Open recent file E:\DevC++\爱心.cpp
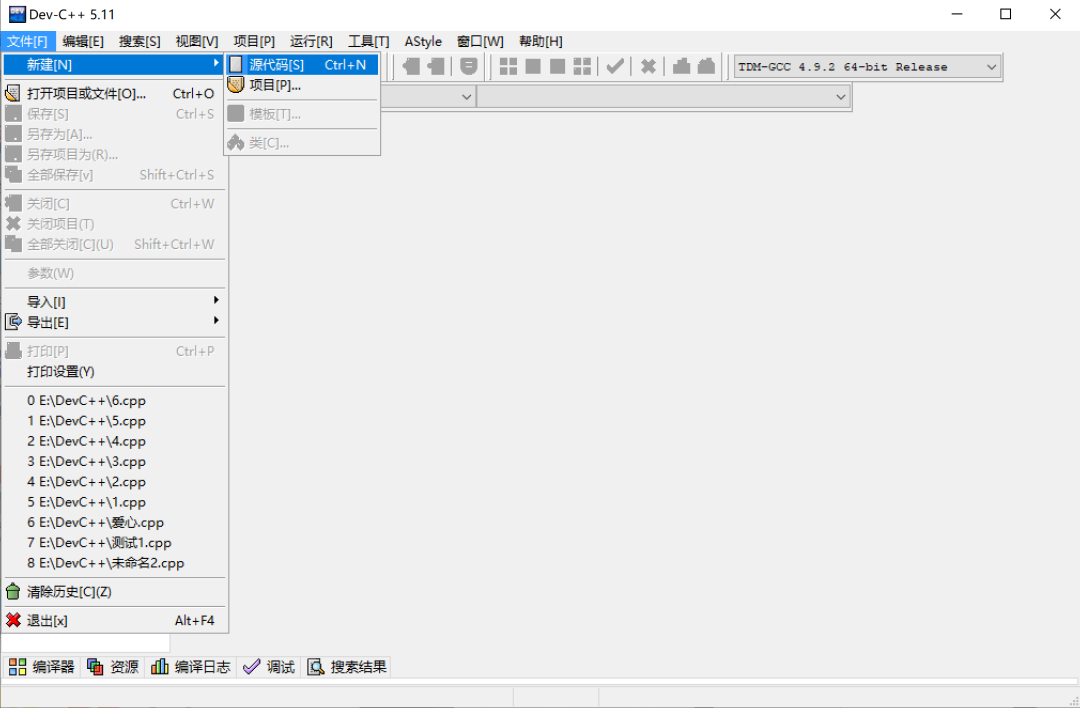This screenshot has height=708, width=1080. (114, 523)
